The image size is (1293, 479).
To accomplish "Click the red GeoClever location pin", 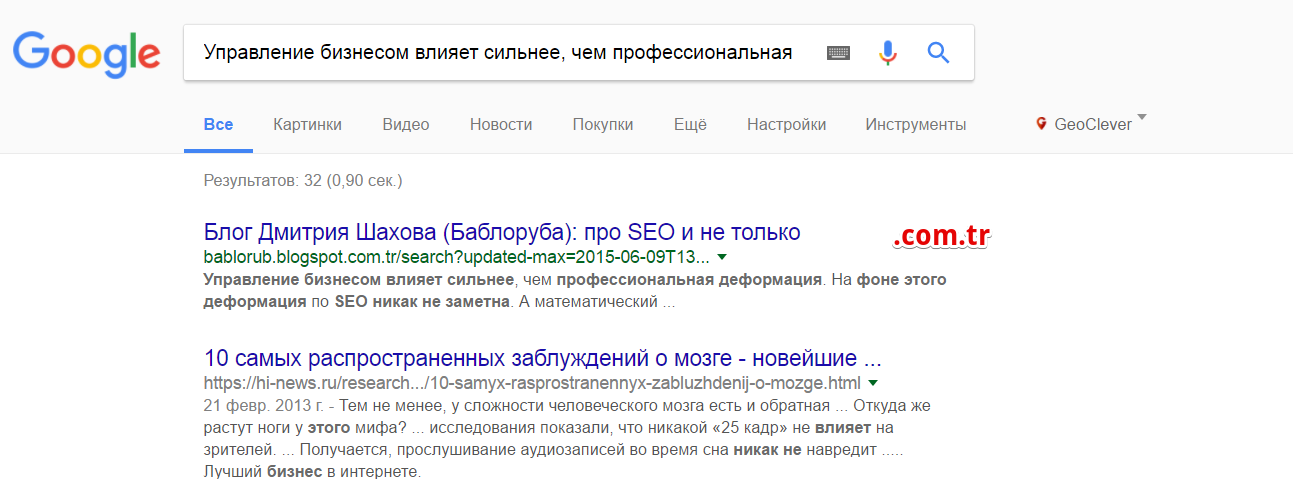I will [1042, 124].
